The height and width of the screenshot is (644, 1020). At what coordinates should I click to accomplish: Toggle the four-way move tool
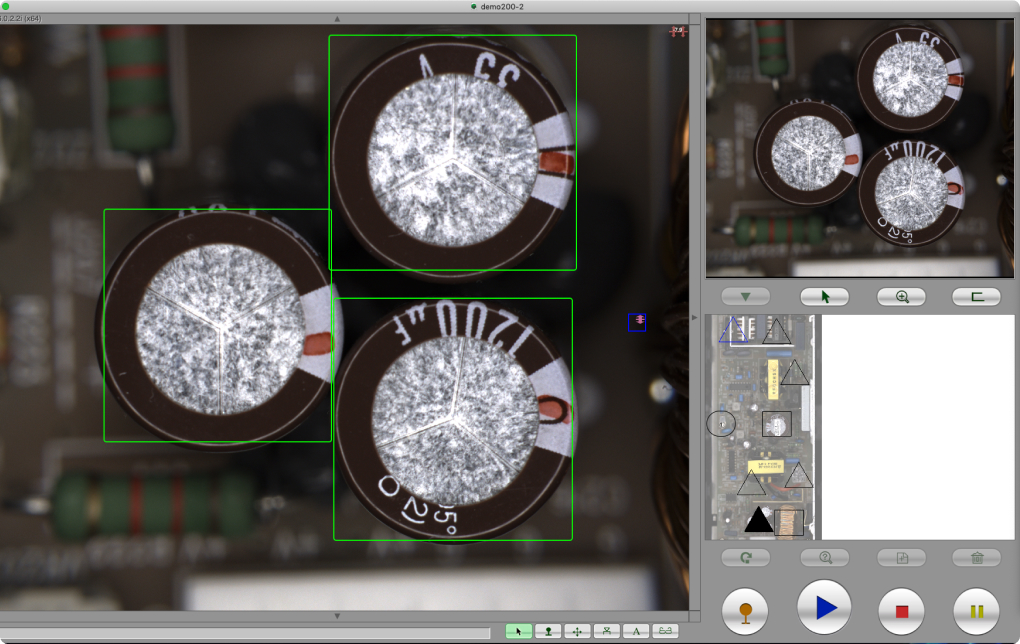[577, 631]
